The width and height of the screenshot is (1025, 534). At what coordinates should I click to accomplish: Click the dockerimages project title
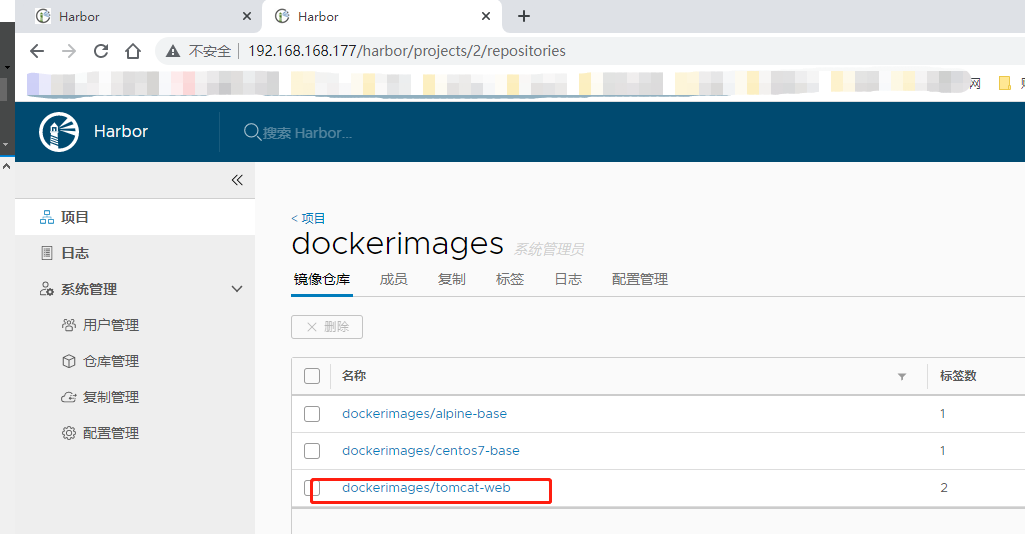(397, 244)
